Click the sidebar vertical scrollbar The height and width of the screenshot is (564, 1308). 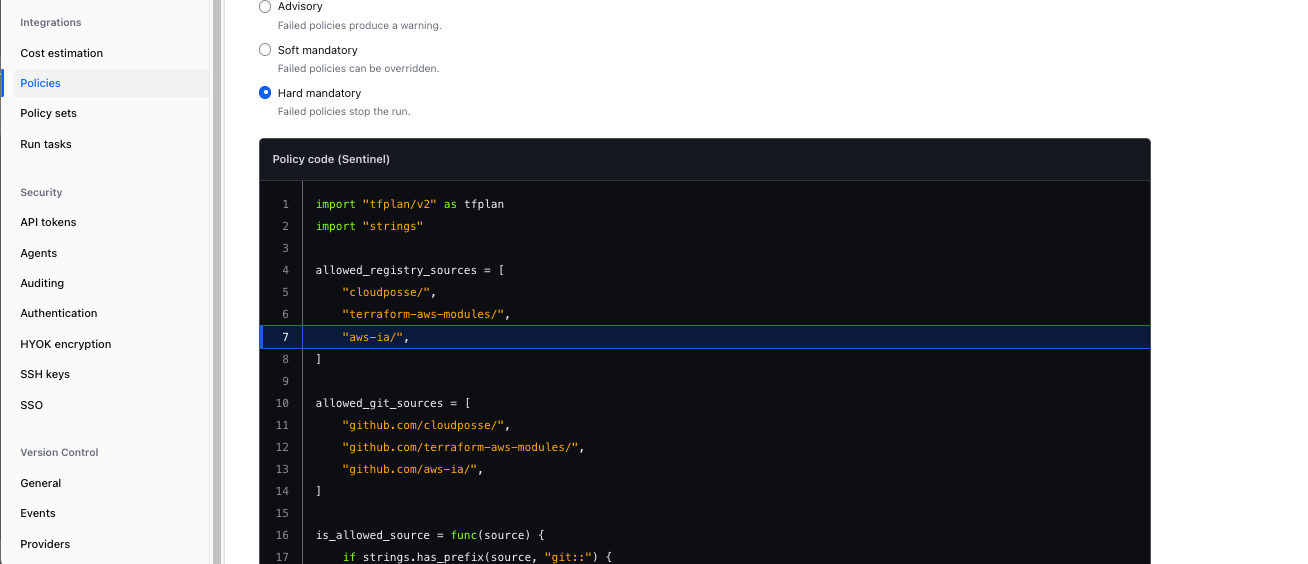216,282
